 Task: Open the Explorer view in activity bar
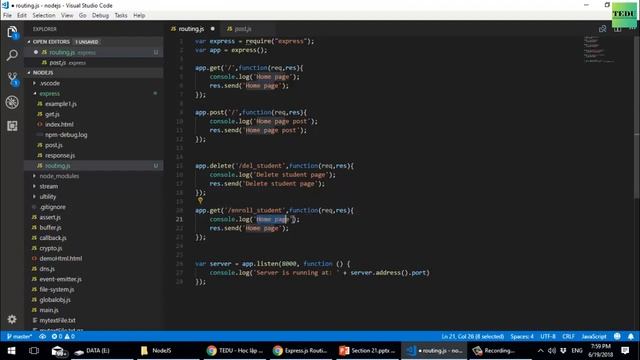coord(12,32)
